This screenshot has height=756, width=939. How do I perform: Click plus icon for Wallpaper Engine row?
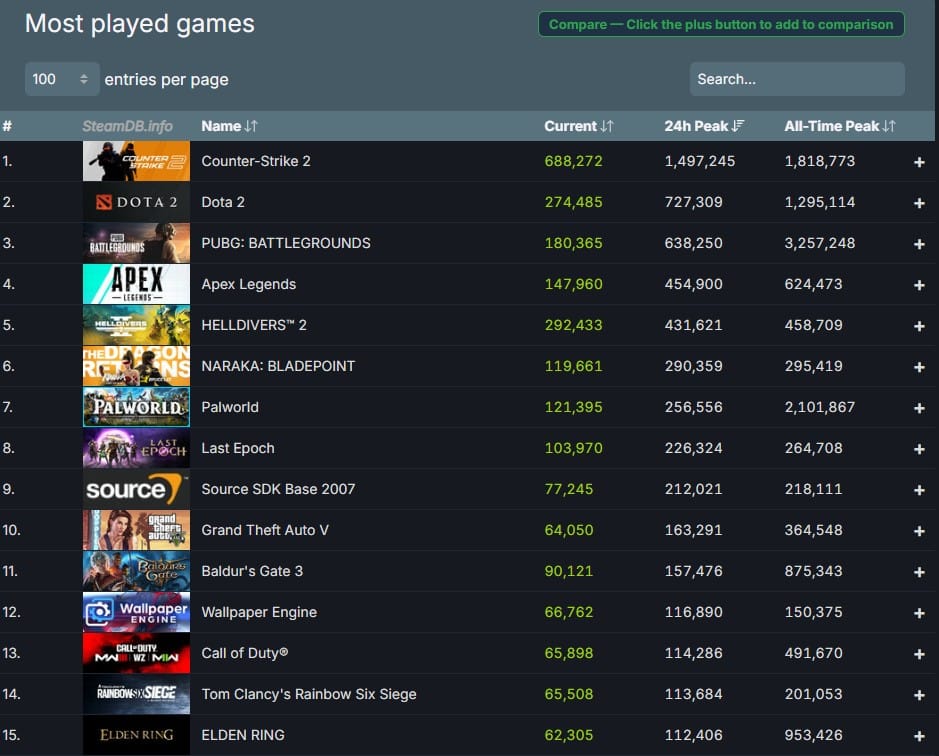(919, 613)
